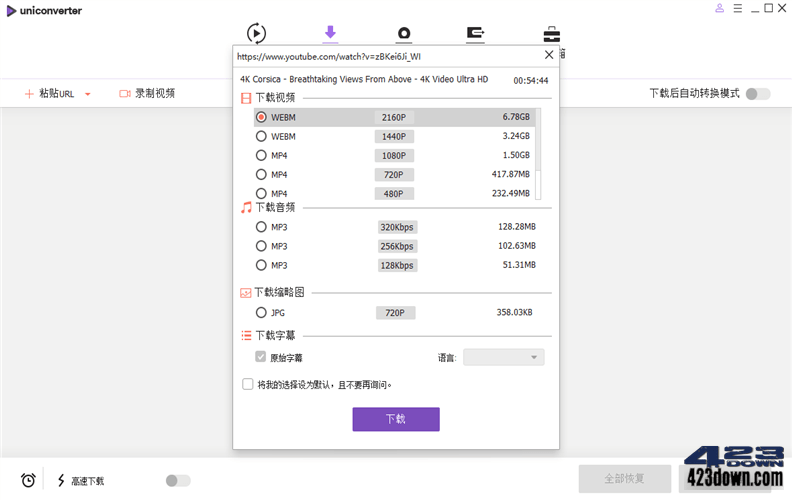The image size is (792, 500).
Task: Toggle the high-speed download switch
Action: click(177, 481)
